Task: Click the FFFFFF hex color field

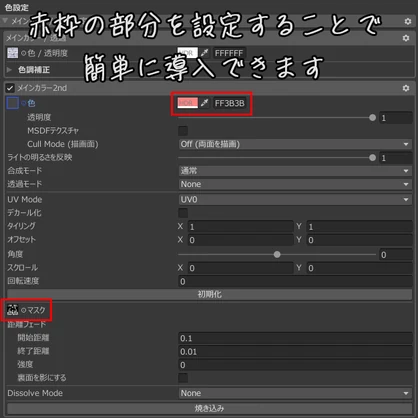Action: [x=230, y=53]
